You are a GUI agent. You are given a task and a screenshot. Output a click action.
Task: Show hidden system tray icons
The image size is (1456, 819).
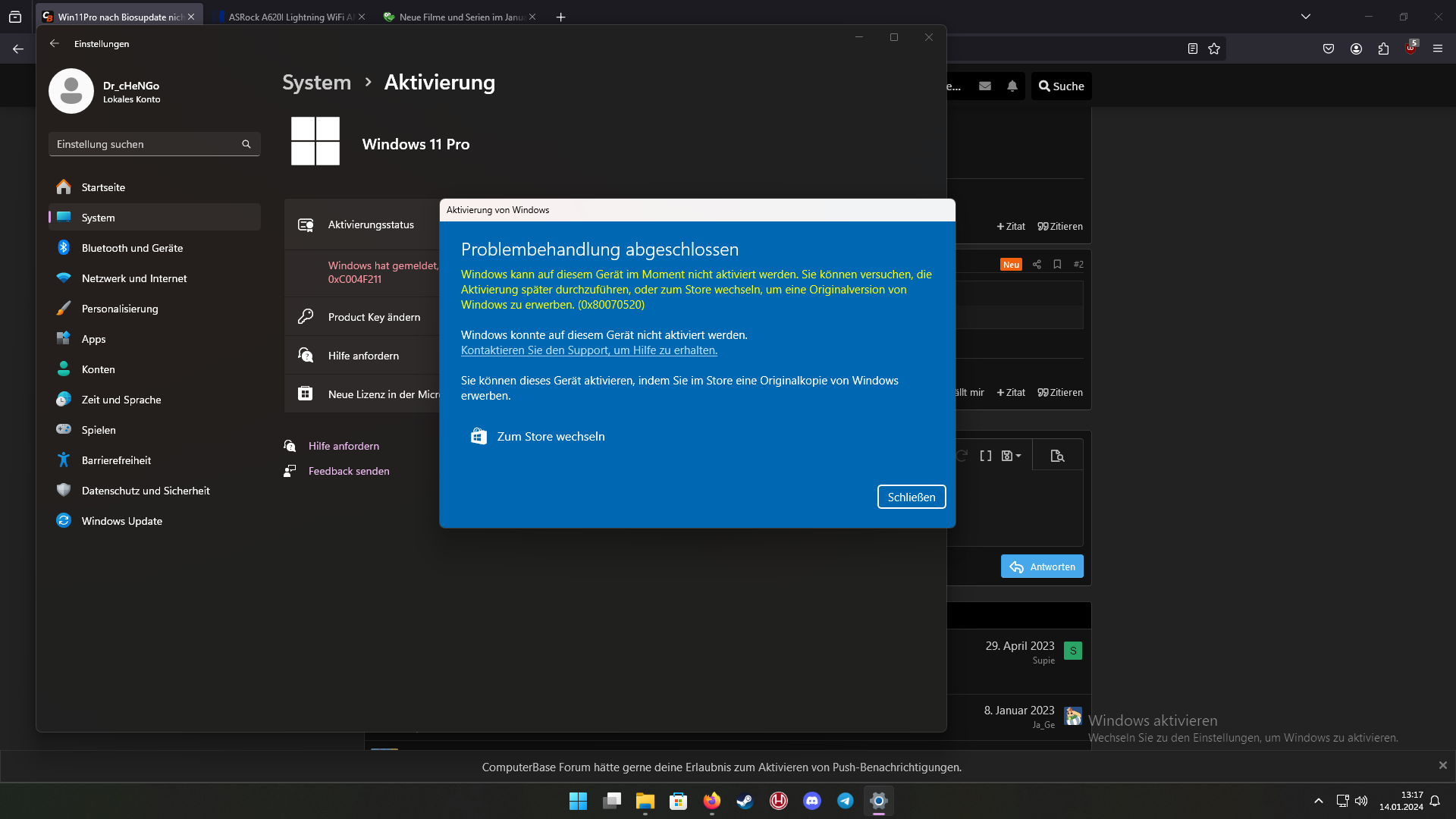click(x=1318, y=801)
